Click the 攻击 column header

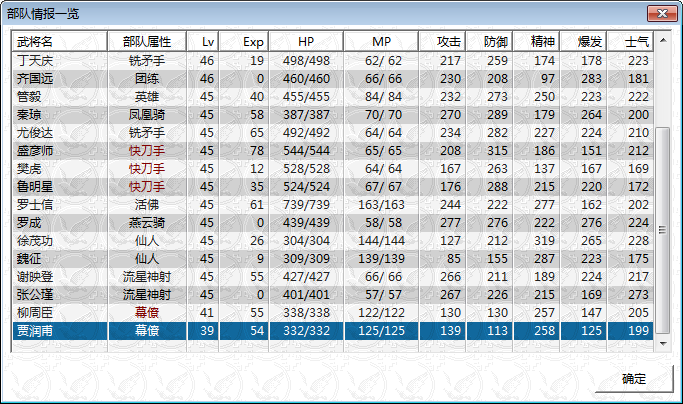click(443, 41)
